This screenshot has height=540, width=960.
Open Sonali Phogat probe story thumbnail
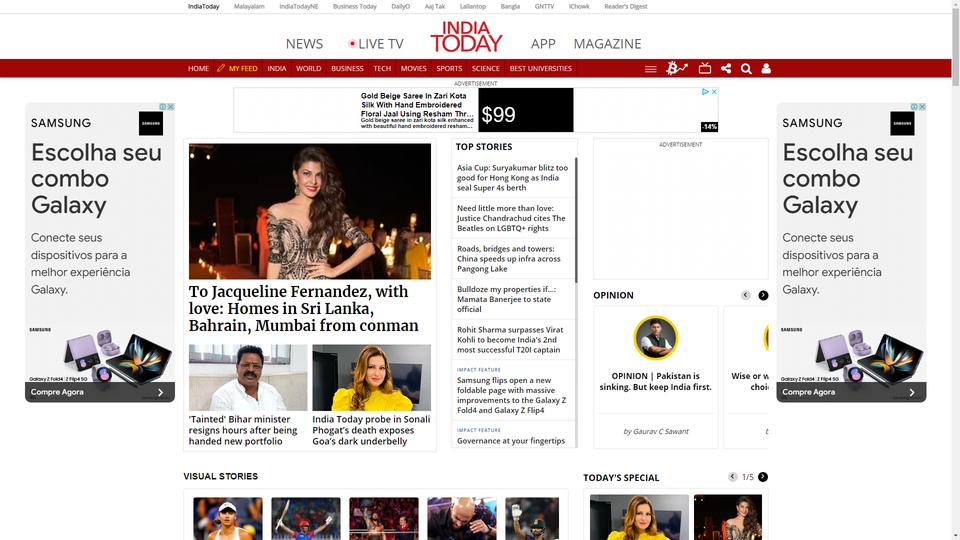(372, 377)
